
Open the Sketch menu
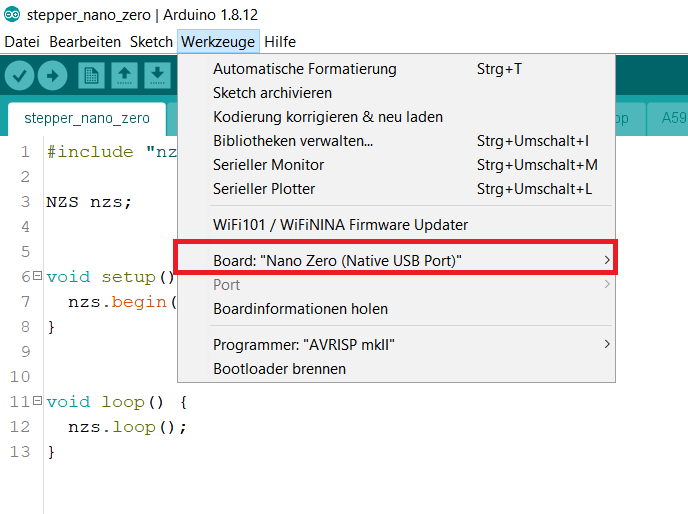click(151, 42)
